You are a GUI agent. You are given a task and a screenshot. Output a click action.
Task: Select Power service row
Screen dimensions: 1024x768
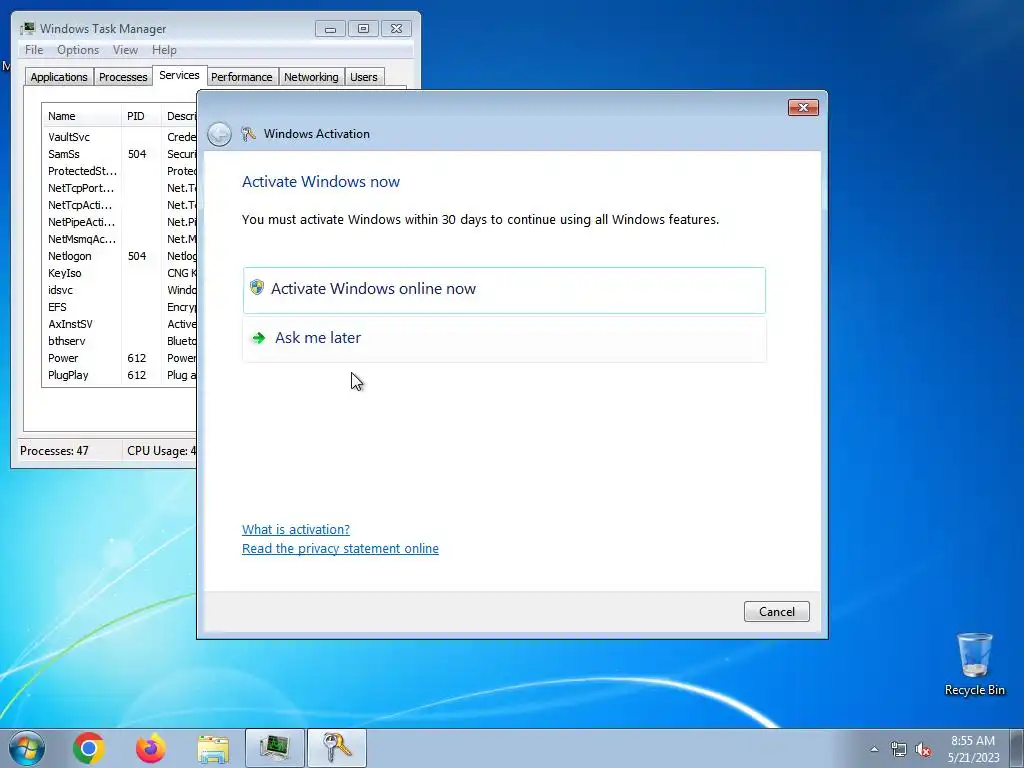click(x=120, y=358)
